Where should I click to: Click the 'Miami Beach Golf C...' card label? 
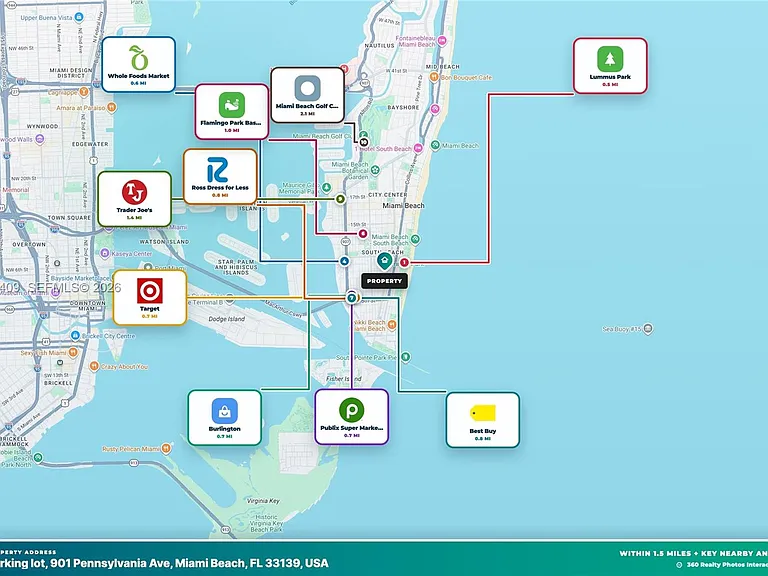(307, 106)
